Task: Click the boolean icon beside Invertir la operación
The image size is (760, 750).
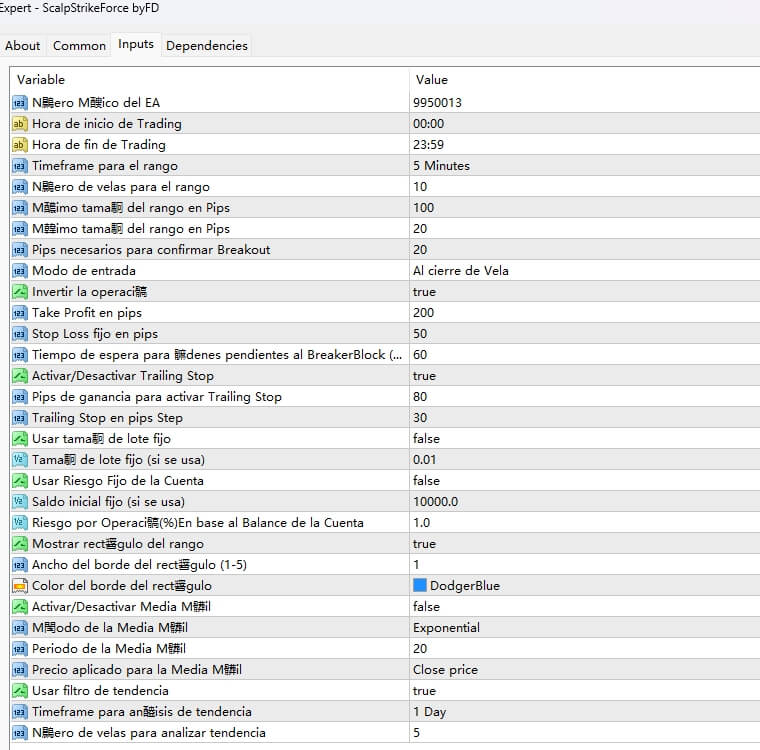Action: [x=20, y=292]
